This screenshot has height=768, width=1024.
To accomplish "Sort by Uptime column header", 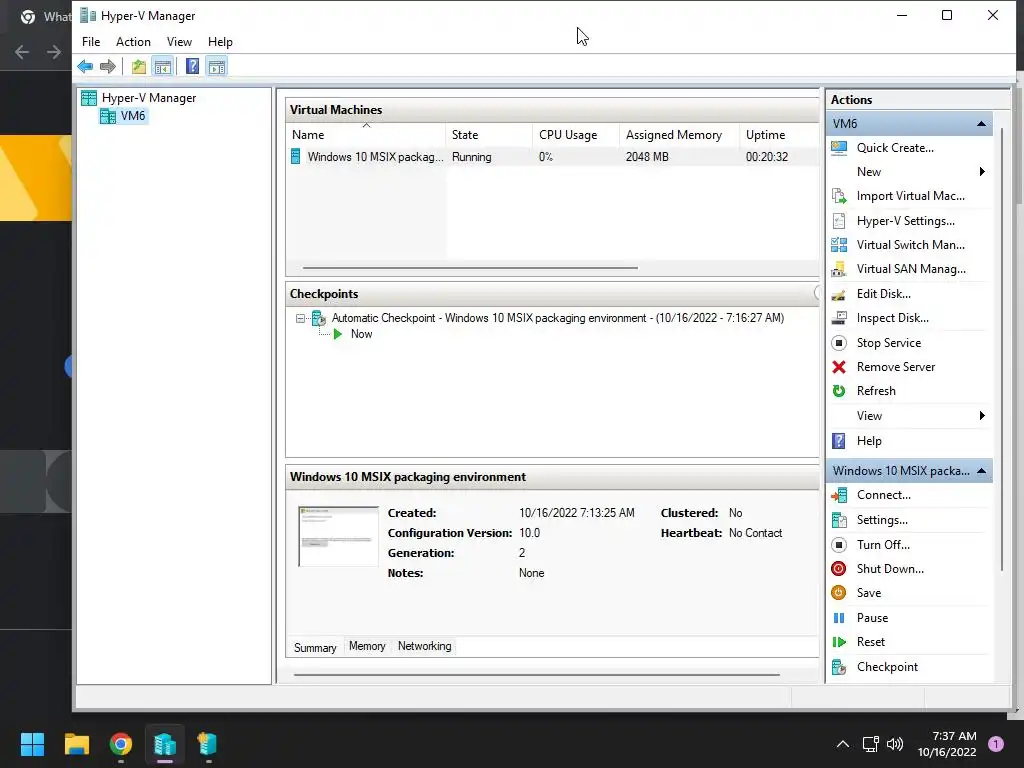I will tap(779, 135).
